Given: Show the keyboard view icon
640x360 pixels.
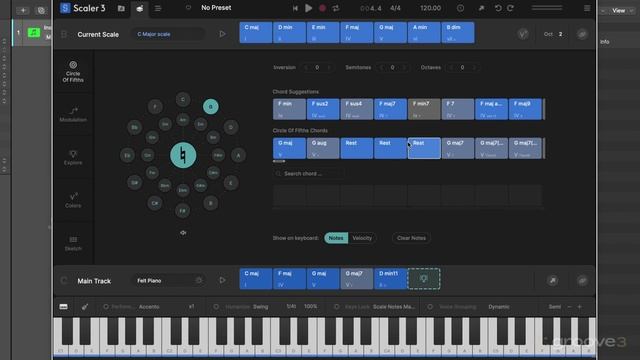Looking at the screenshot, I should point(63,307).
